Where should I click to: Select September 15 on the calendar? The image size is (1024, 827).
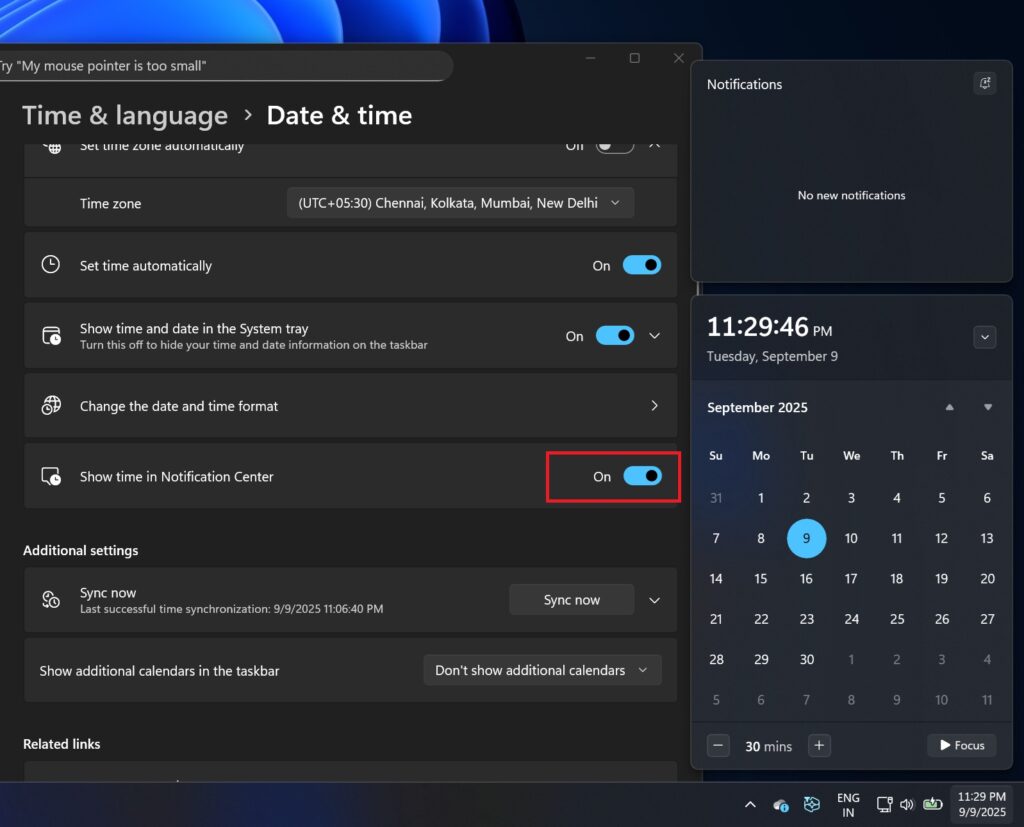click(x=761, y=578)
